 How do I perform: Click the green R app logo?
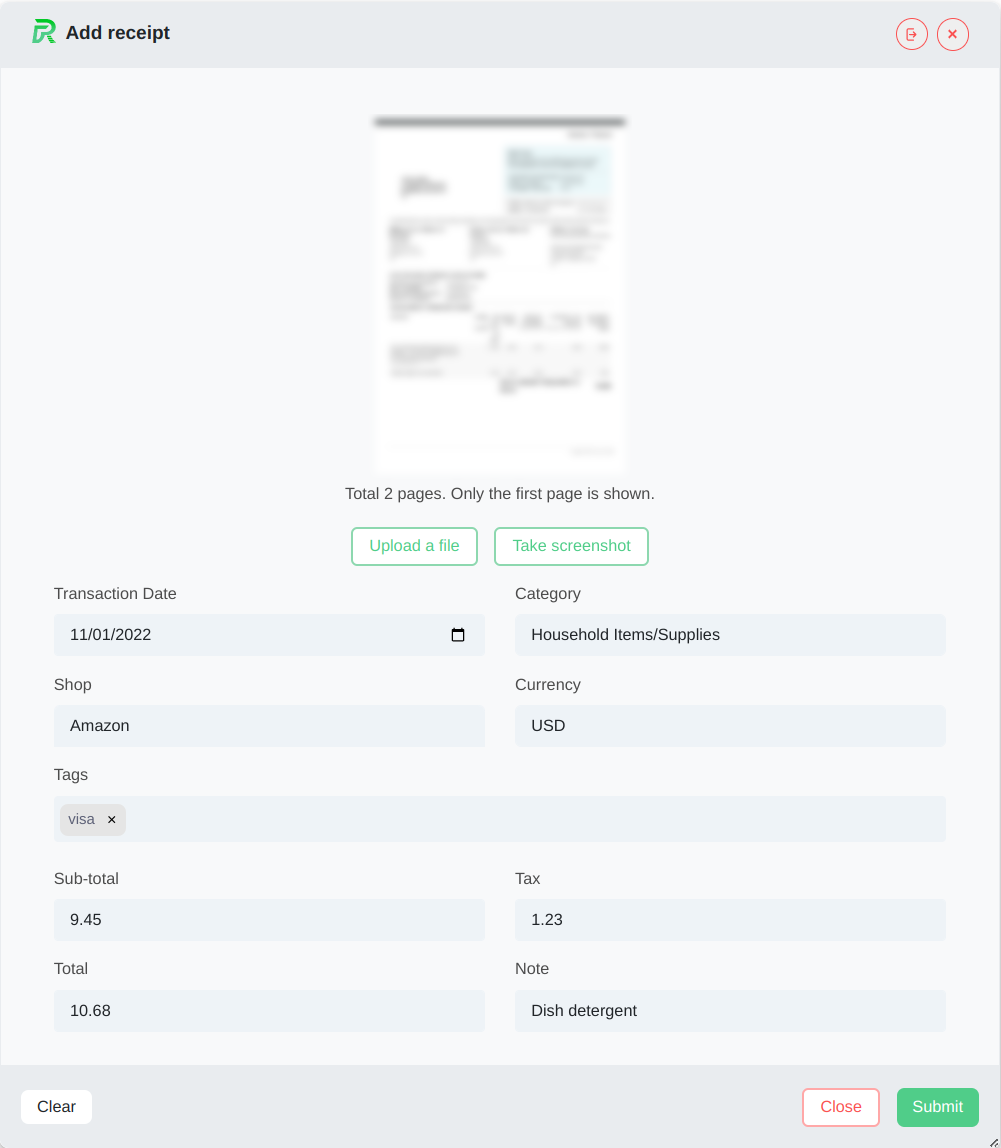pos(44,32)
